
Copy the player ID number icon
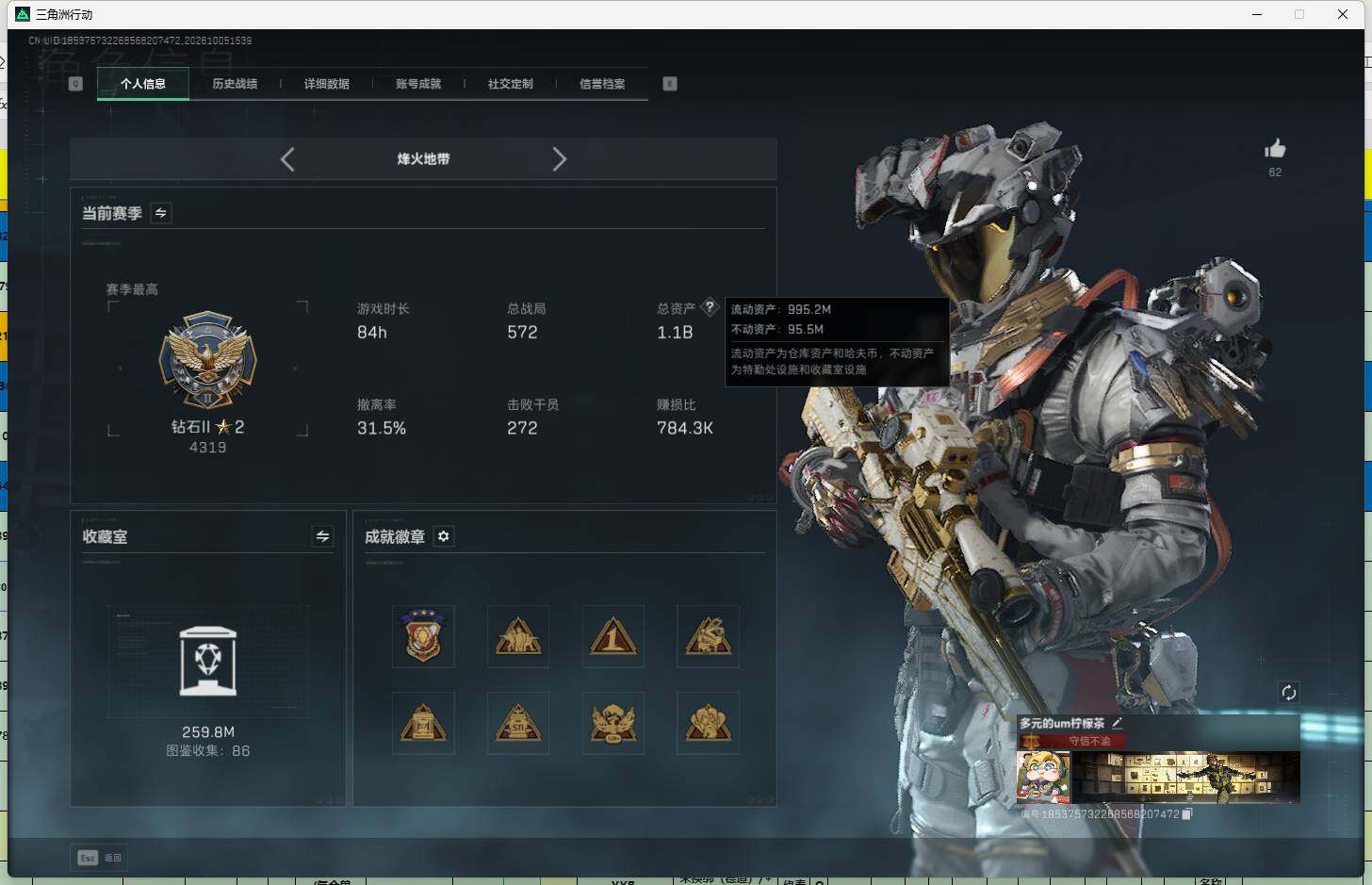pyautogui.click(x=1187, y=813)
